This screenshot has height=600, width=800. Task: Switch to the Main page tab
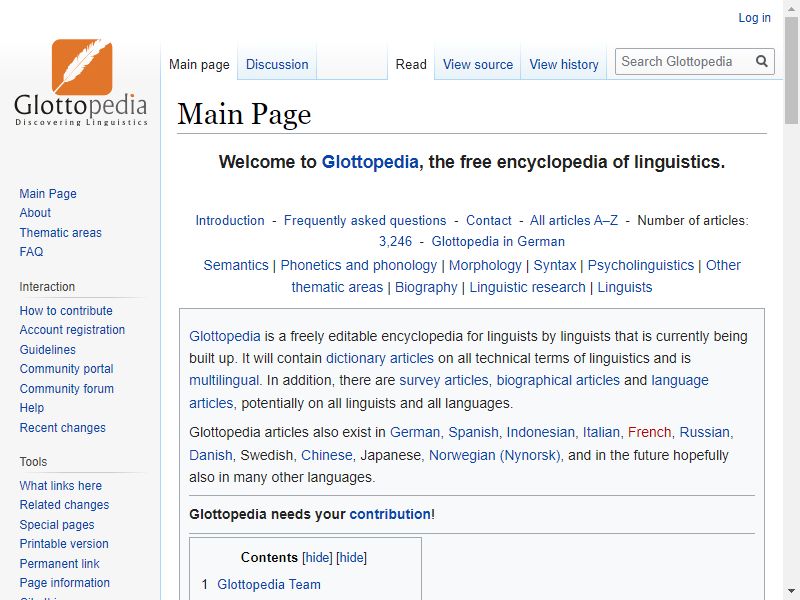199,65
